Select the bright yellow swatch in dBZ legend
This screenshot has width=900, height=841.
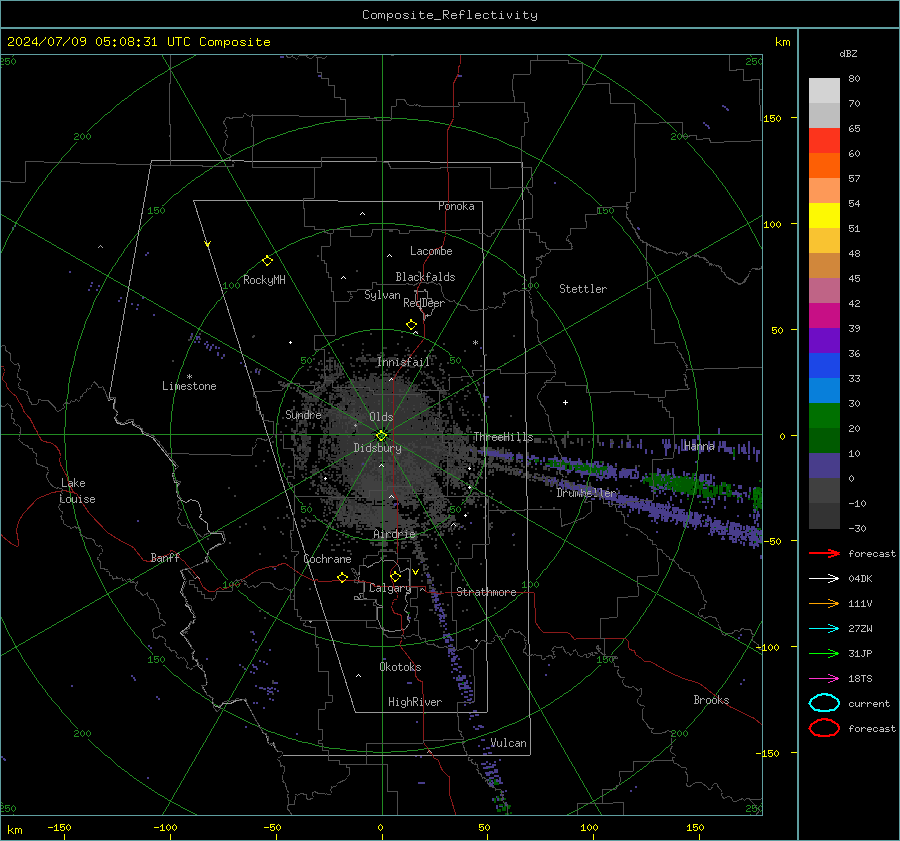click(x=824, y=216)
